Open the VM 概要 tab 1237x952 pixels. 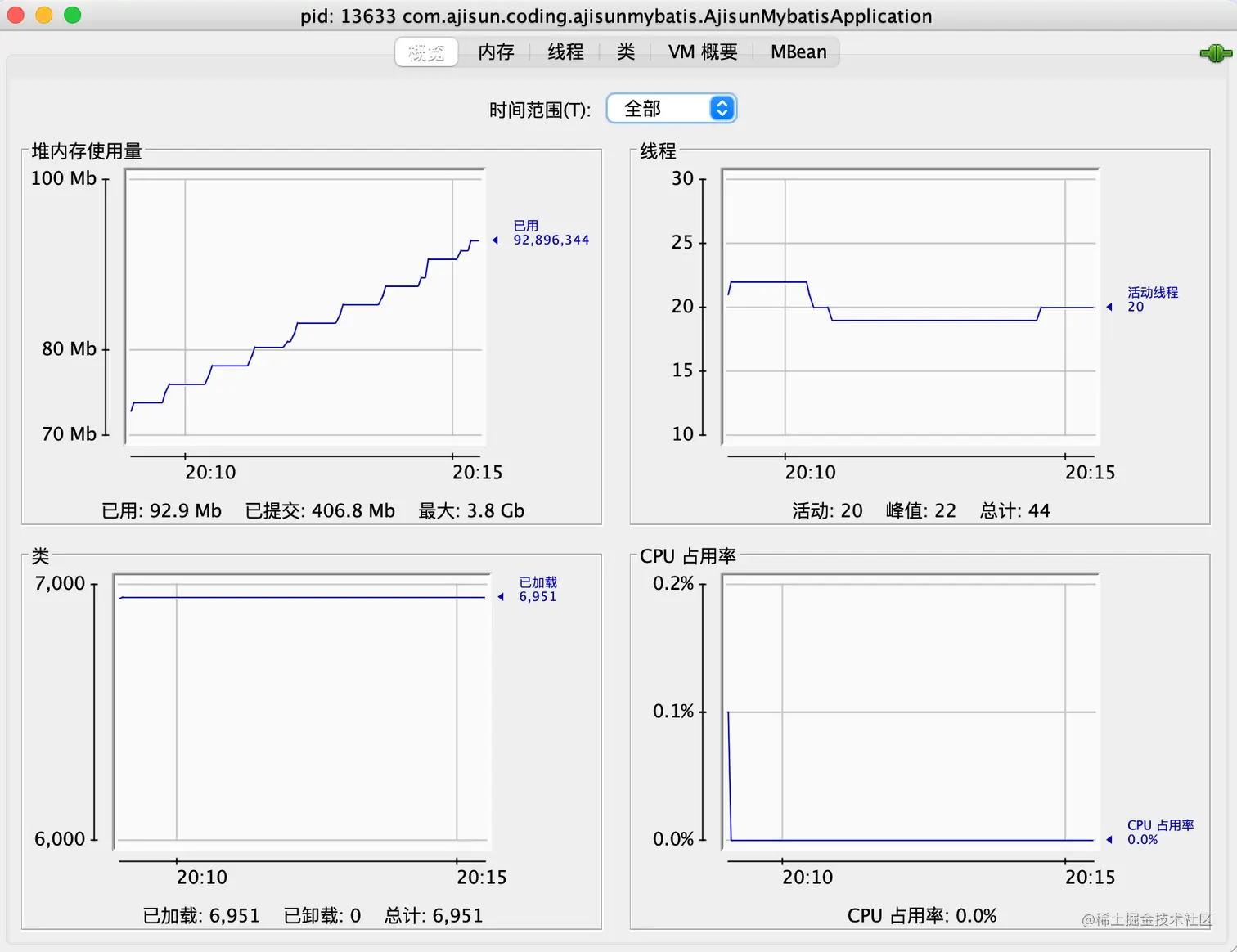point(703,52)
